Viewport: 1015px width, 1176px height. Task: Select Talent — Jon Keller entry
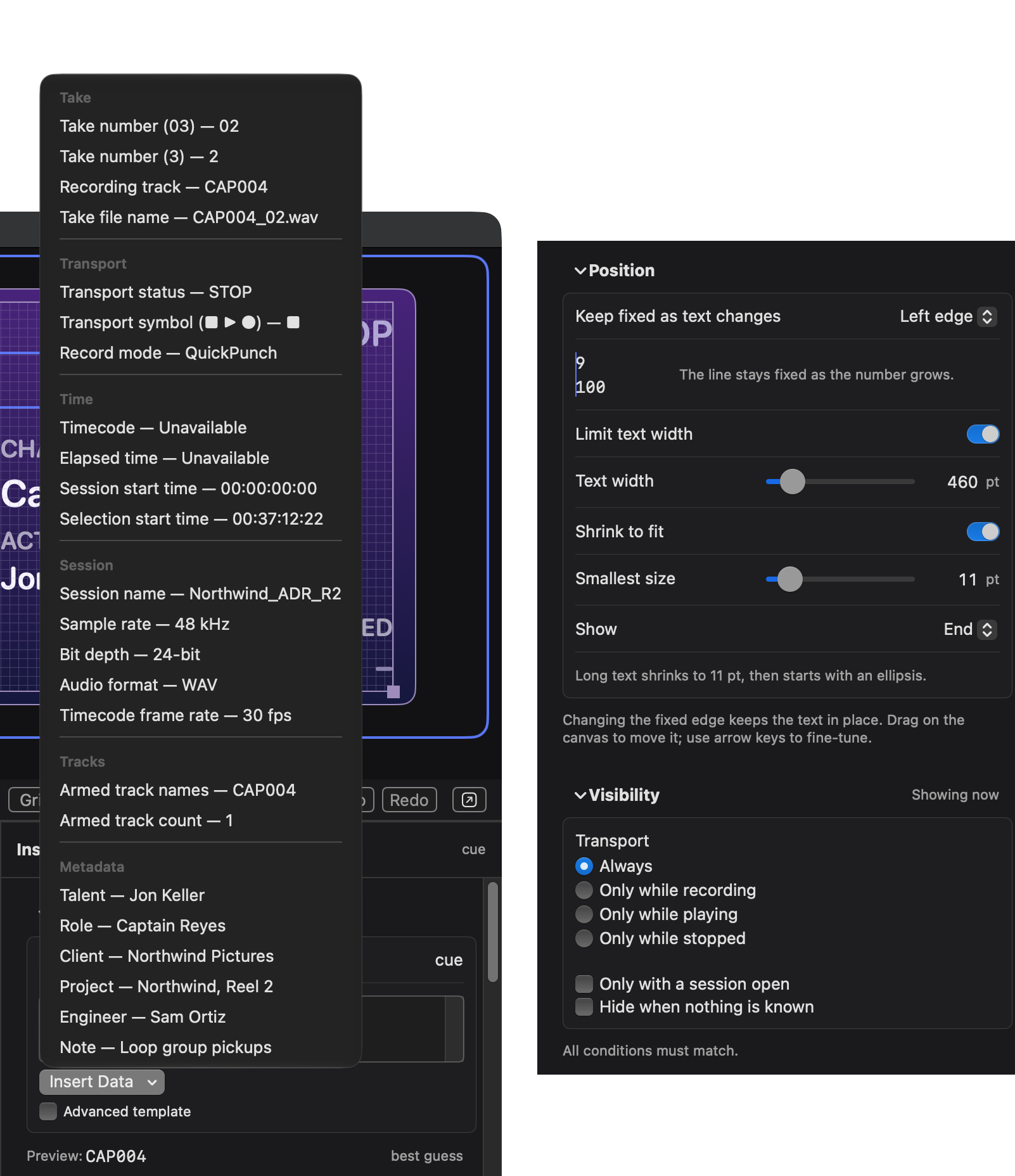[201, 895]
